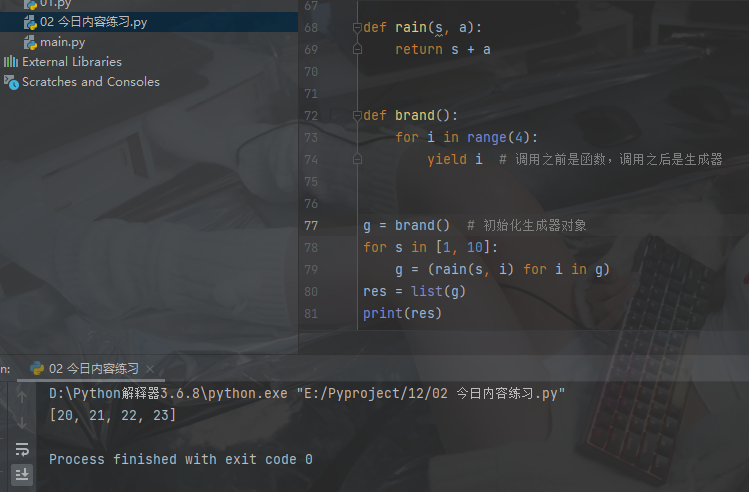749x492 pixels.
Task: Open Scratches and Consoles node
Action: [91, 82]
